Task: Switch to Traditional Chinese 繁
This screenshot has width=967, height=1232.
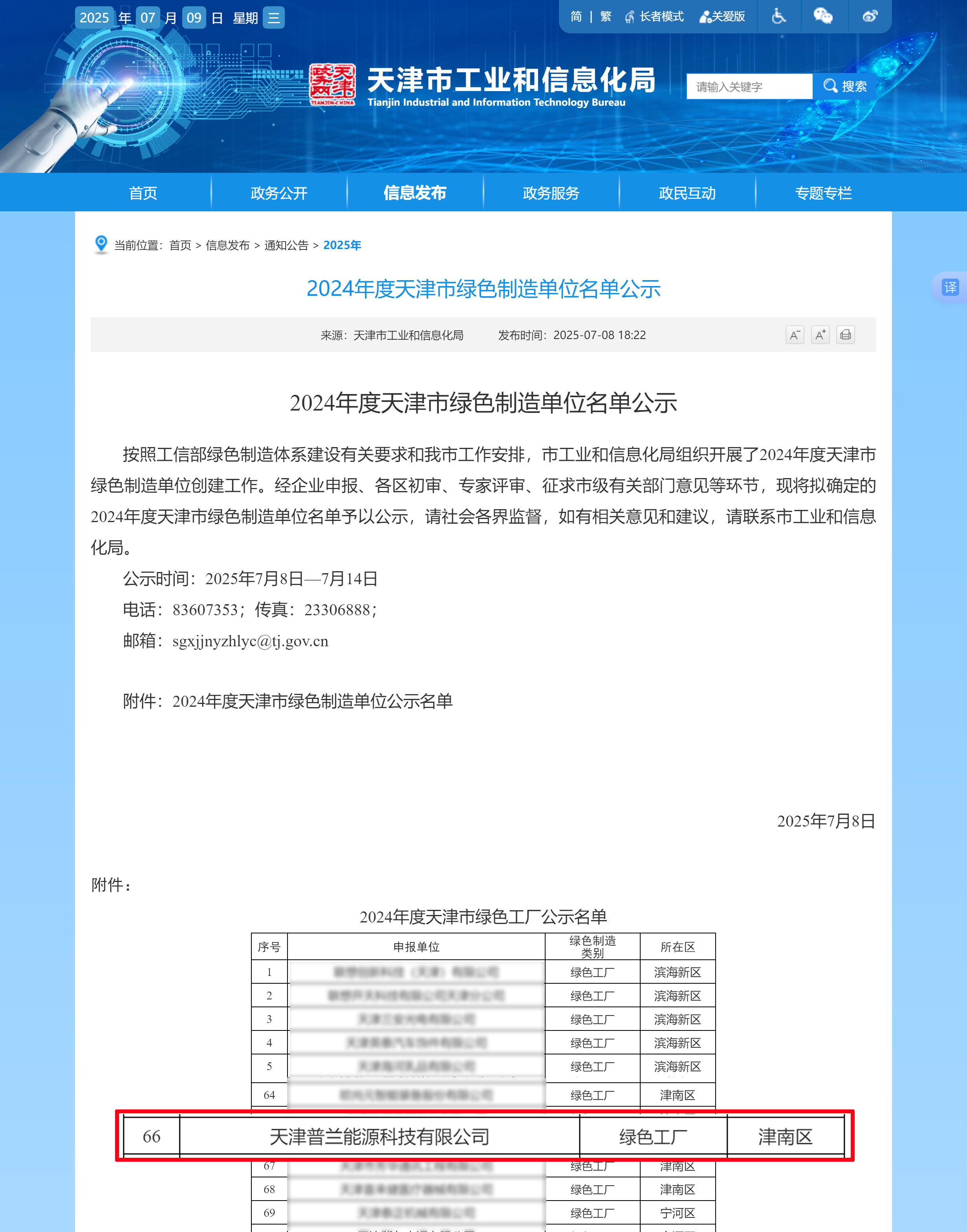Action: [606, 17]
